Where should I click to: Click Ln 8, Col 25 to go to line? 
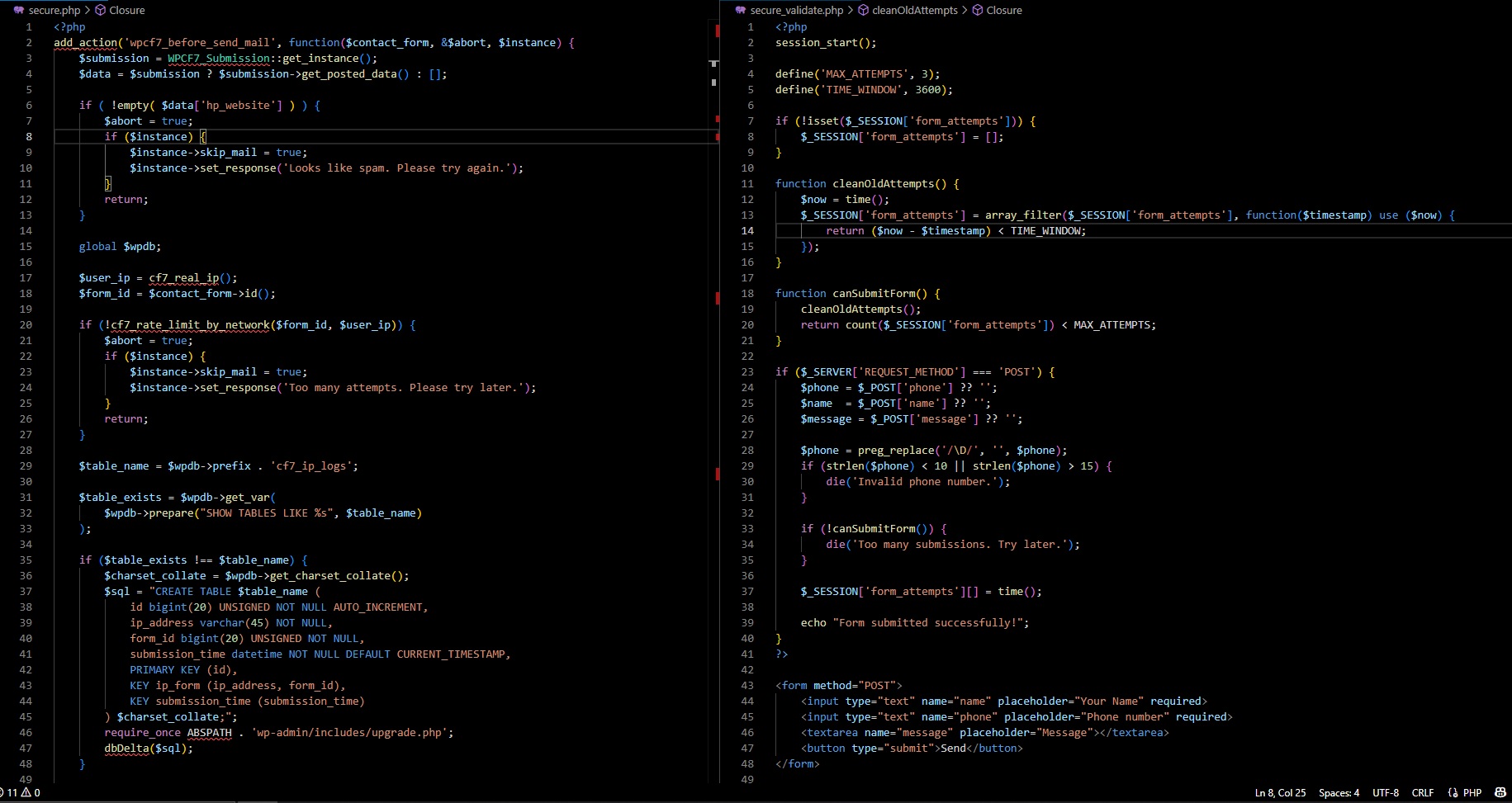click(x=1280, y=792)
